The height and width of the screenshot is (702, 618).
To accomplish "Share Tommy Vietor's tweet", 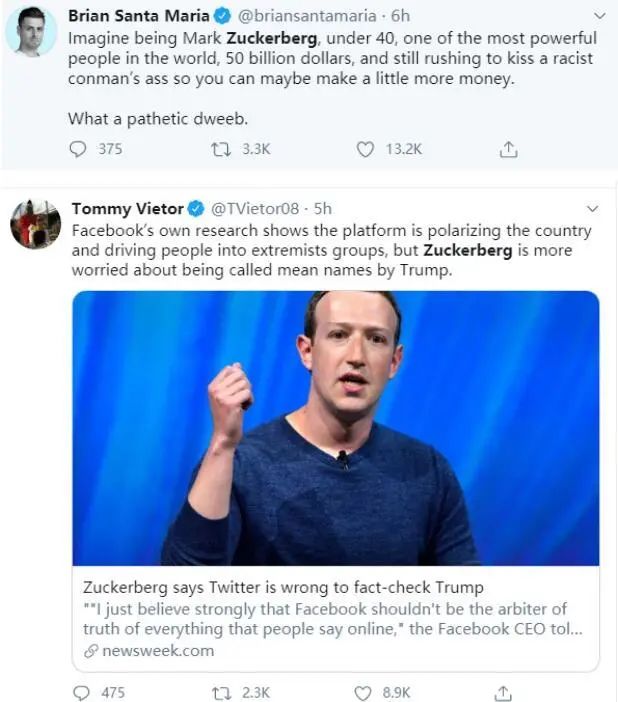I will [x=503, y=693].
